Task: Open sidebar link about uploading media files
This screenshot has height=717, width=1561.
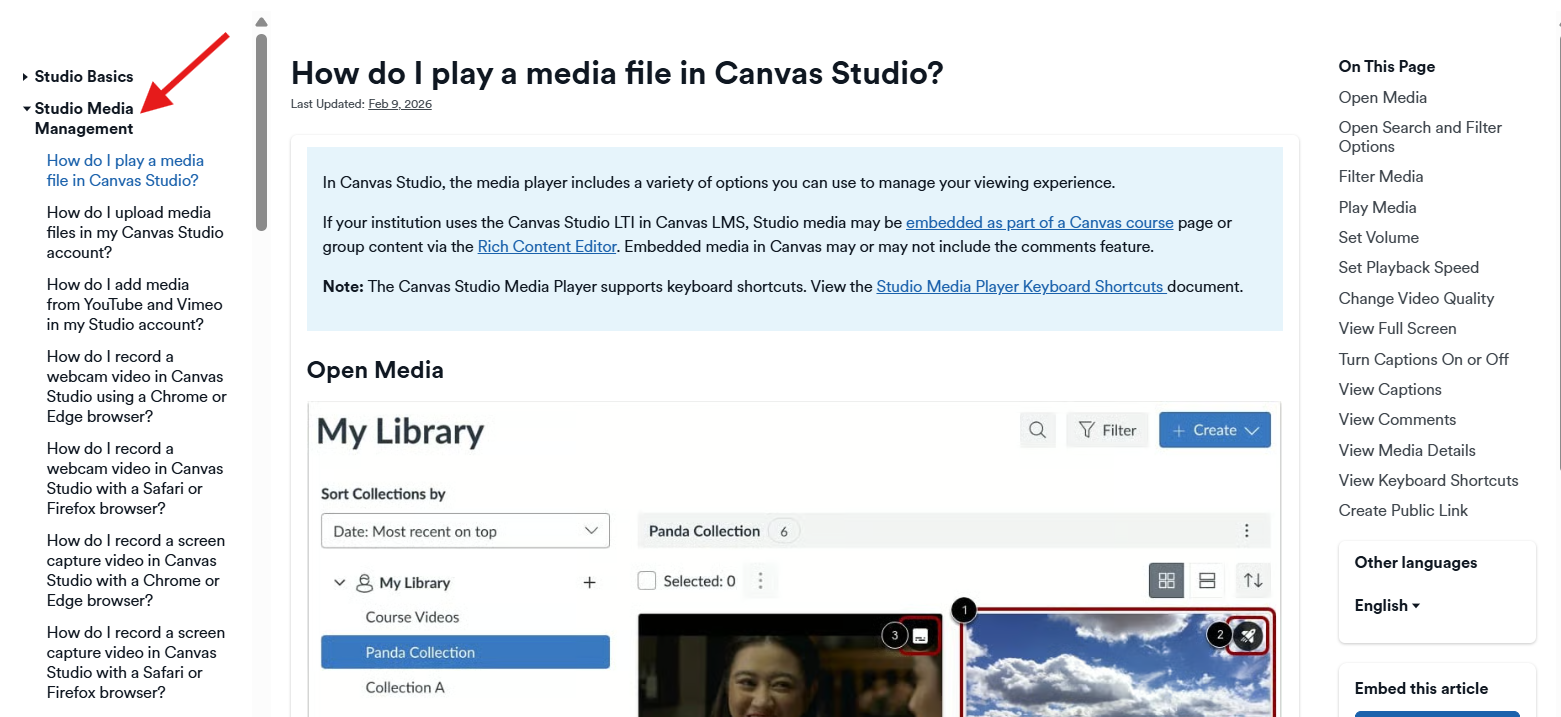Action: tap(135, 232)
